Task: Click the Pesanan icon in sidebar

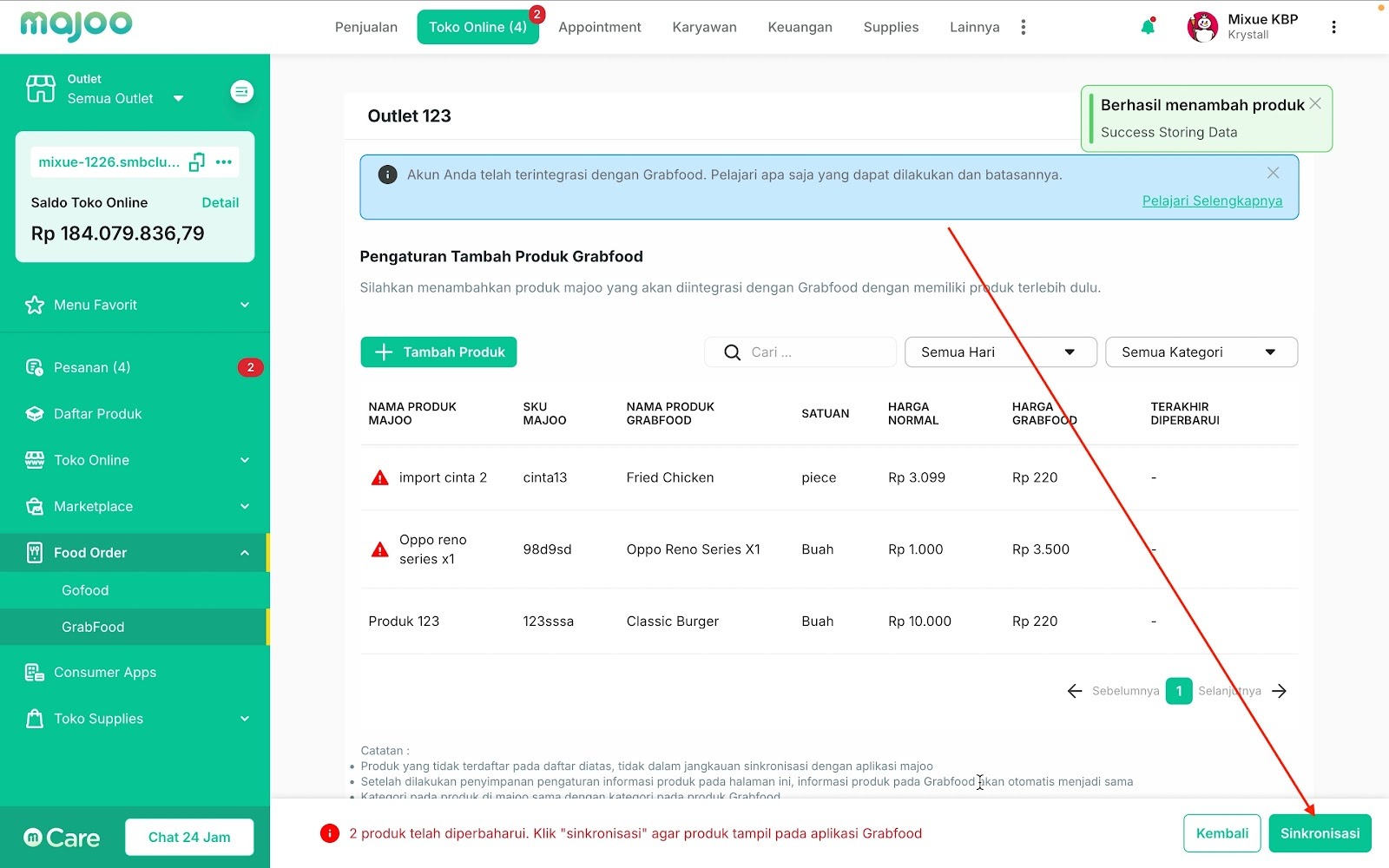Action: 35,367
